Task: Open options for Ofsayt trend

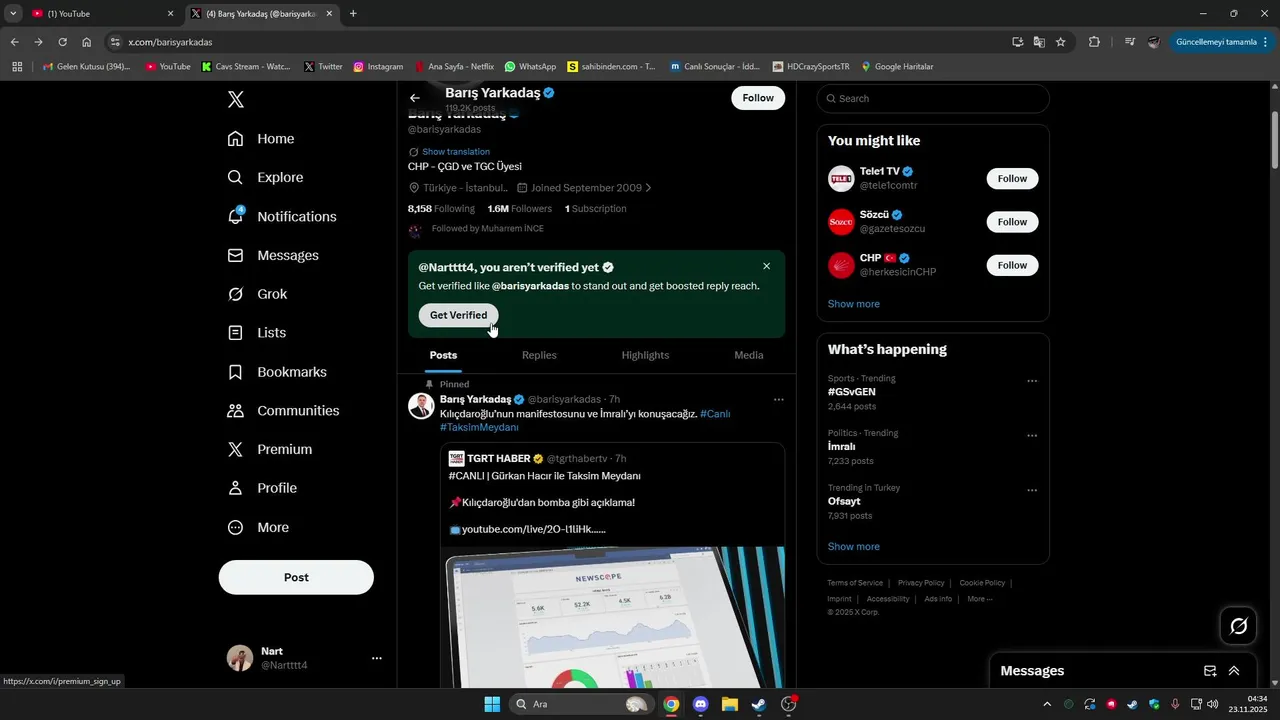Action: 1032,490
